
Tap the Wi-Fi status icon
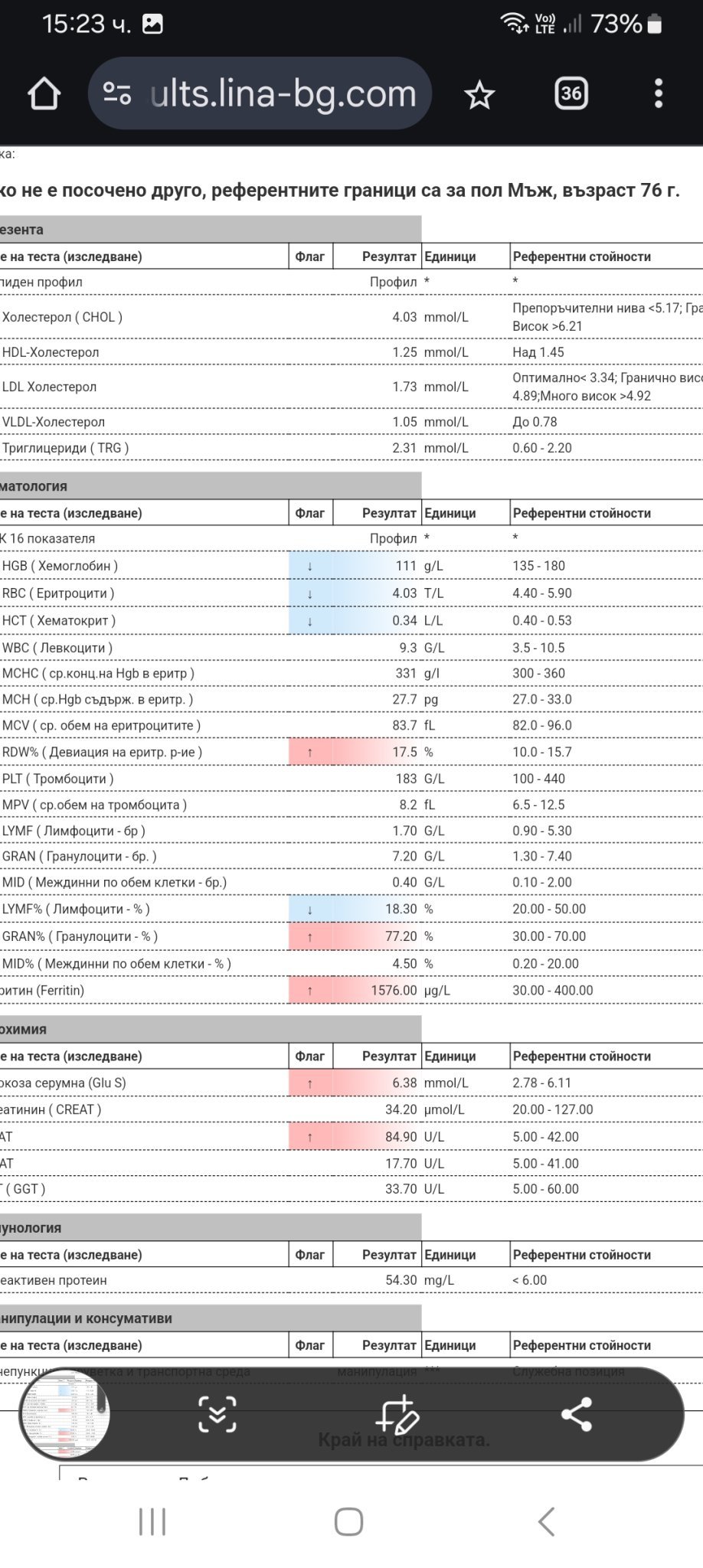point(514,23)
